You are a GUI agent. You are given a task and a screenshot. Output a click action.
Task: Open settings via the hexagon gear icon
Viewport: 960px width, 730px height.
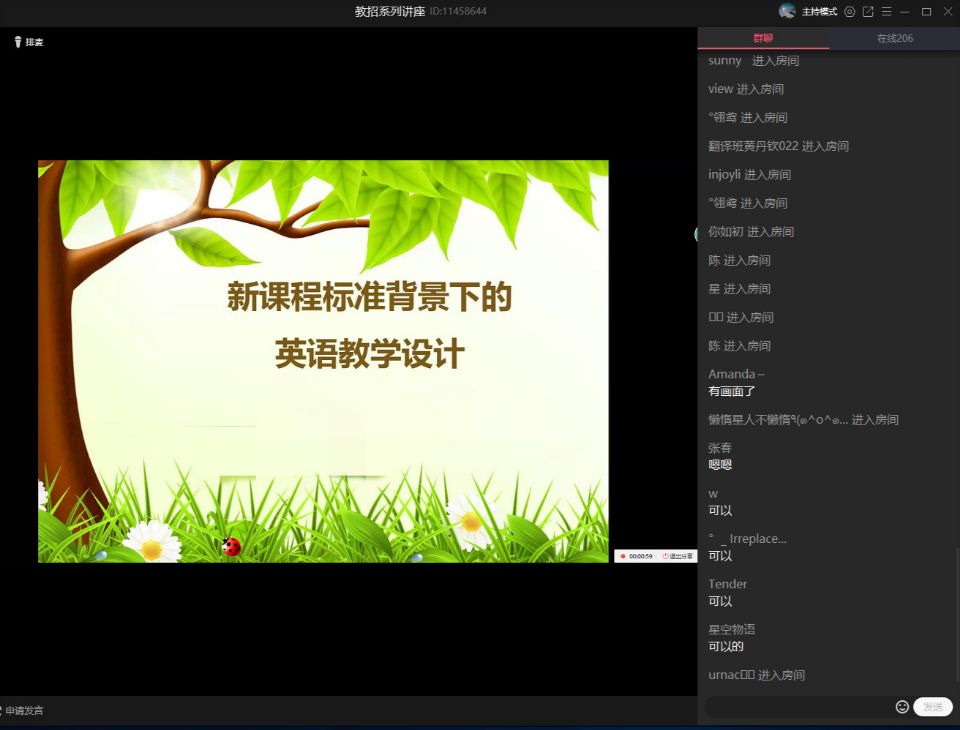pos(850,12)
